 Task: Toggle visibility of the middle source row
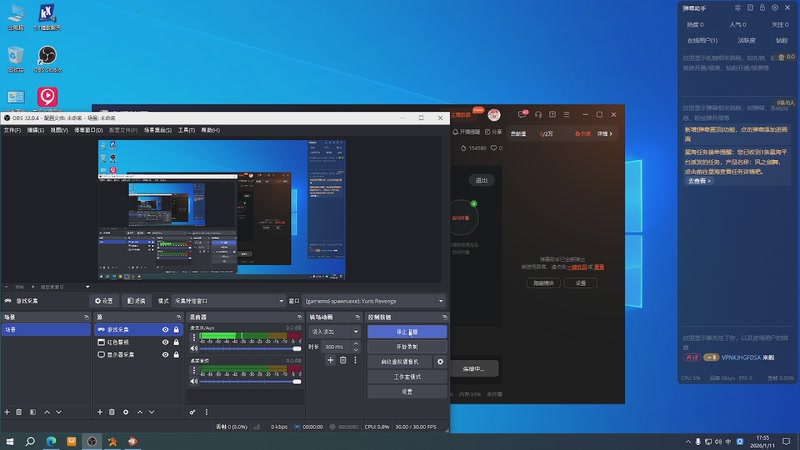click(x=165, y=342)
